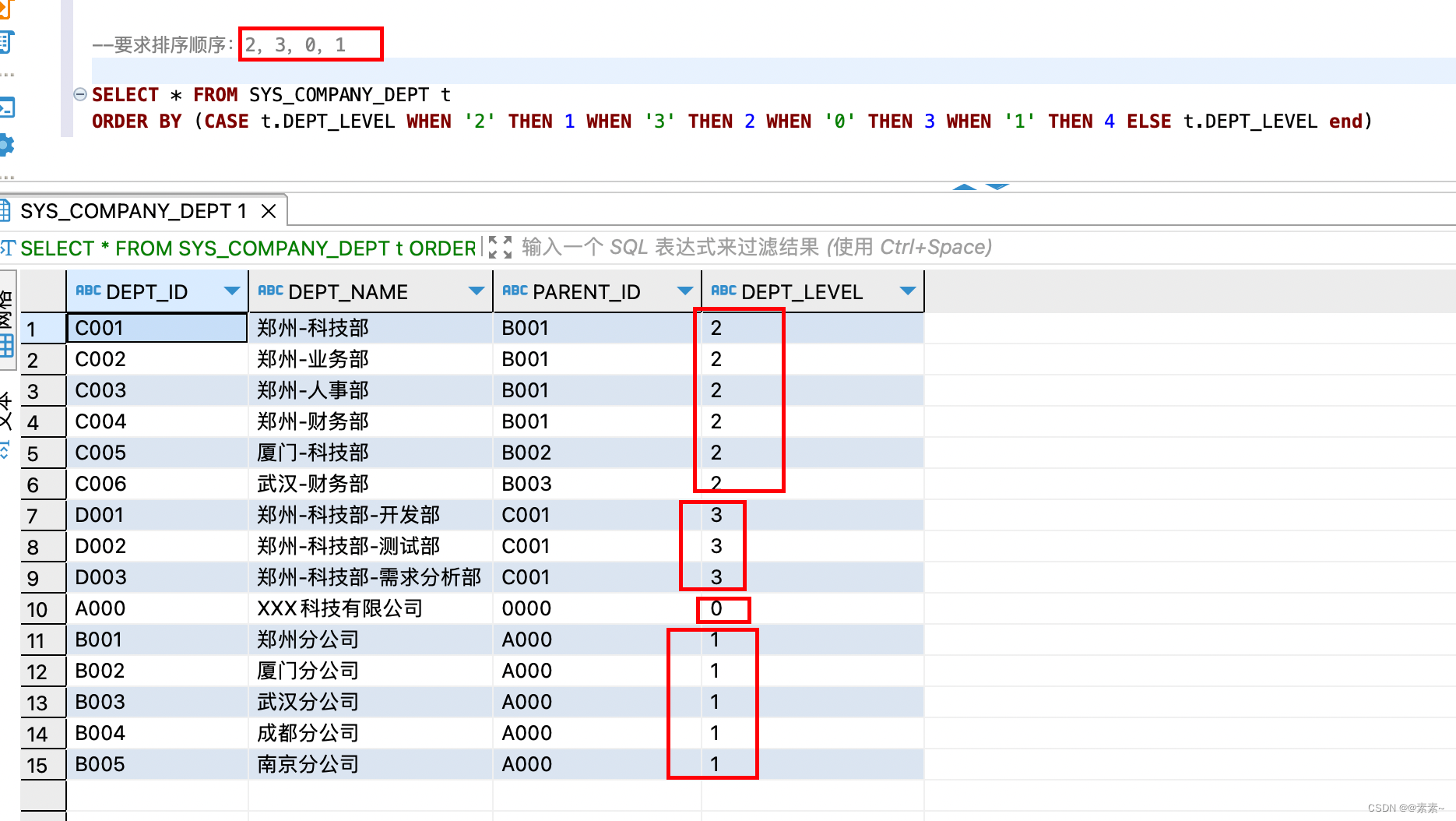
Task: Click the up arrow panel maximize handle
Action: point(965,187)
